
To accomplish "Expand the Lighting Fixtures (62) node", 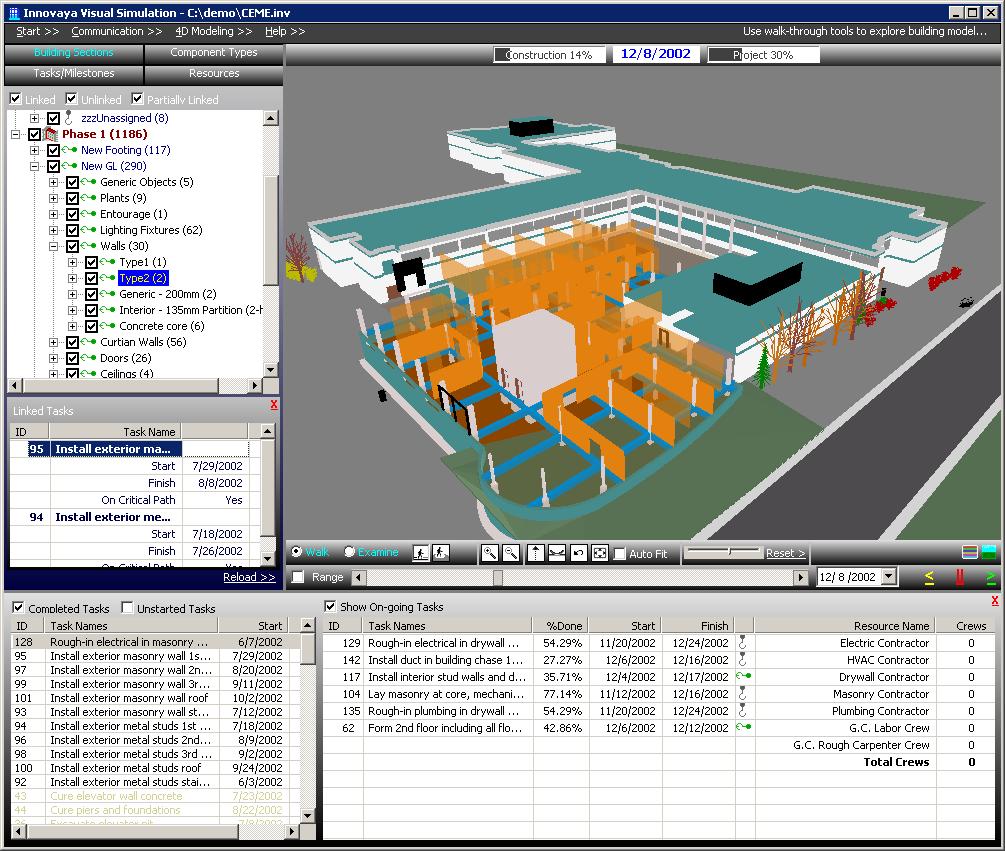I will [54, 230].
